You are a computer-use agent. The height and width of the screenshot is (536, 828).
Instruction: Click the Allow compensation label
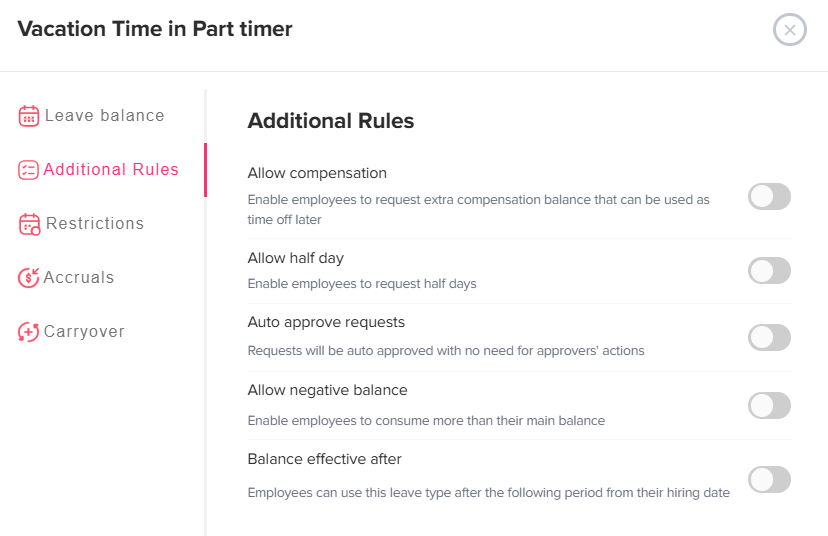coord(317,173)
